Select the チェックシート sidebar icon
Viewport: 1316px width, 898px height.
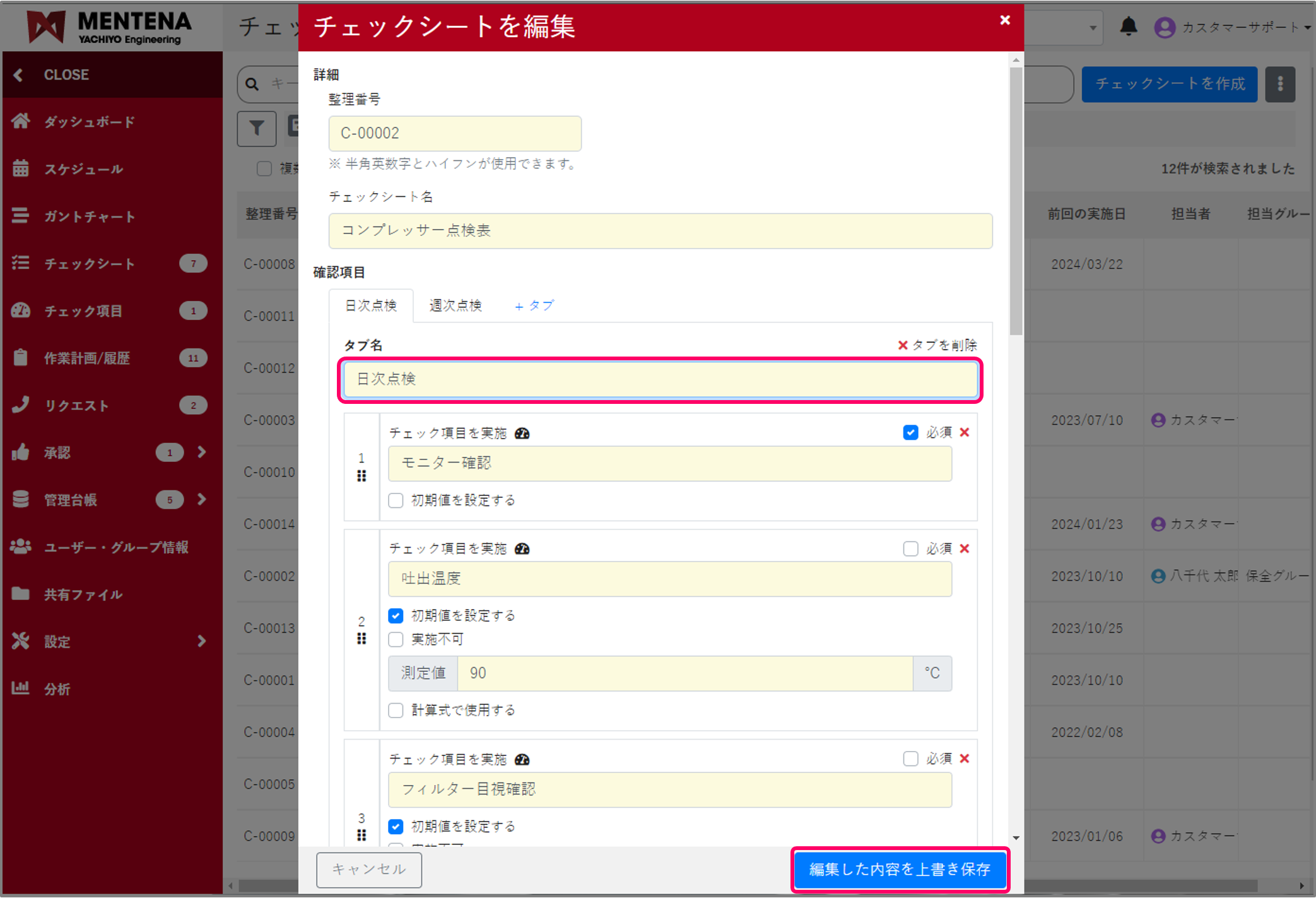click(21, 263)
